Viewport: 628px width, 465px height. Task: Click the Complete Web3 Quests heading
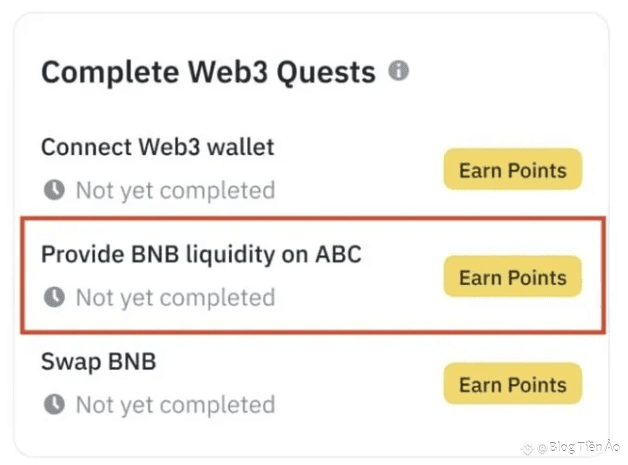pyautogui.click(x=208, y=73)
